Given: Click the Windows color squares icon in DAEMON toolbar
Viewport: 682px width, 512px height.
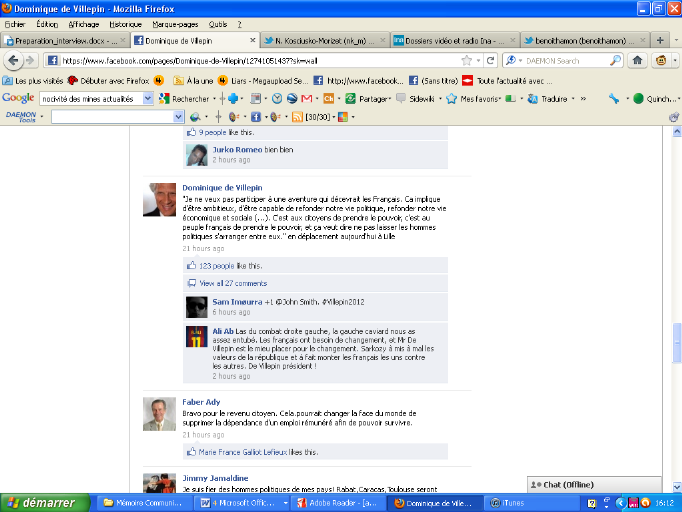Looking at the screenshot, I should (343, 117).
